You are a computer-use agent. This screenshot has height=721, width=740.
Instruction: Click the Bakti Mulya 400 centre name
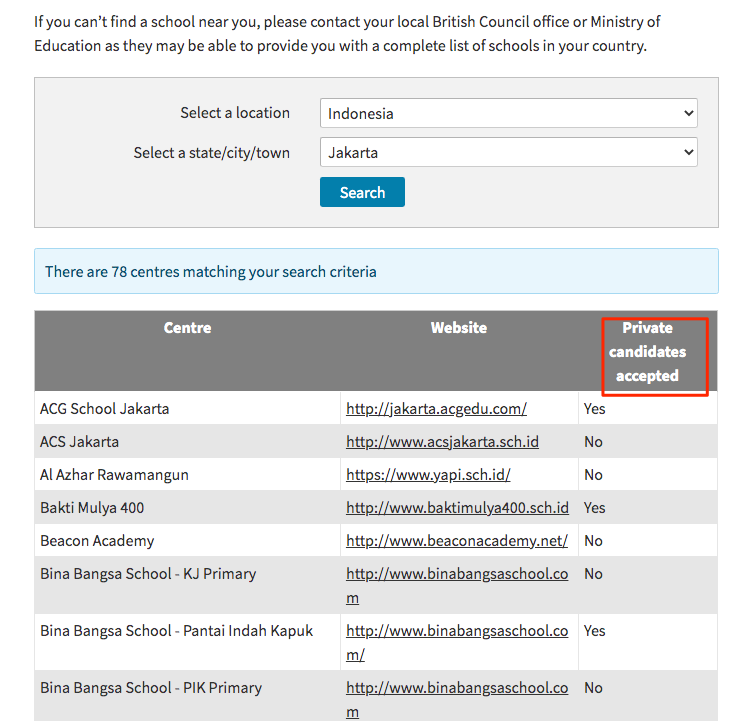pos(92,508)
